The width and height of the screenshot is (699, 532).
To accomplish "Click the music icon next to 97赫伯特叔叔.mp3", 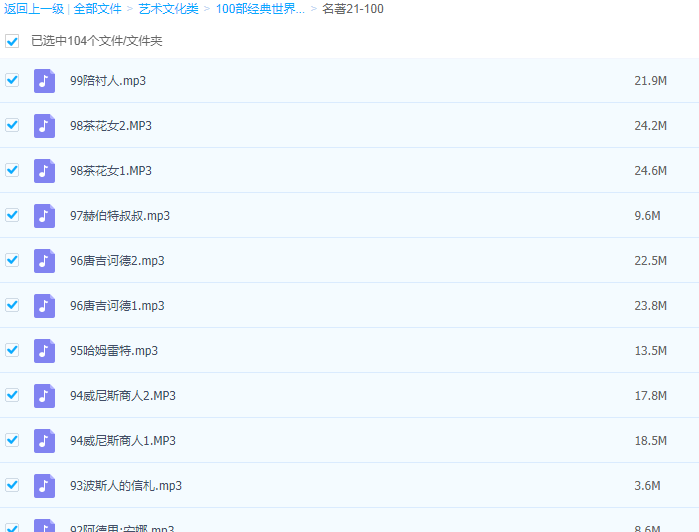I will pos(44,216).
